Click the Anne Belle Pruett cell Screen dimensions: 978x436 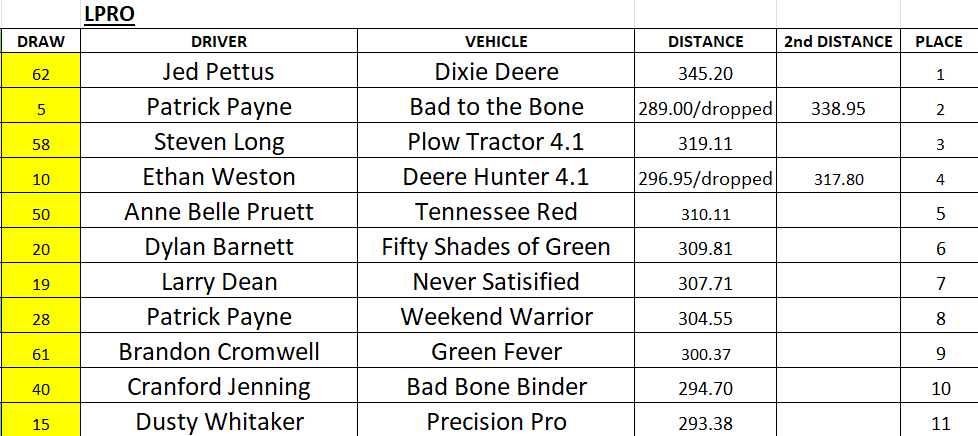[218, 213]
